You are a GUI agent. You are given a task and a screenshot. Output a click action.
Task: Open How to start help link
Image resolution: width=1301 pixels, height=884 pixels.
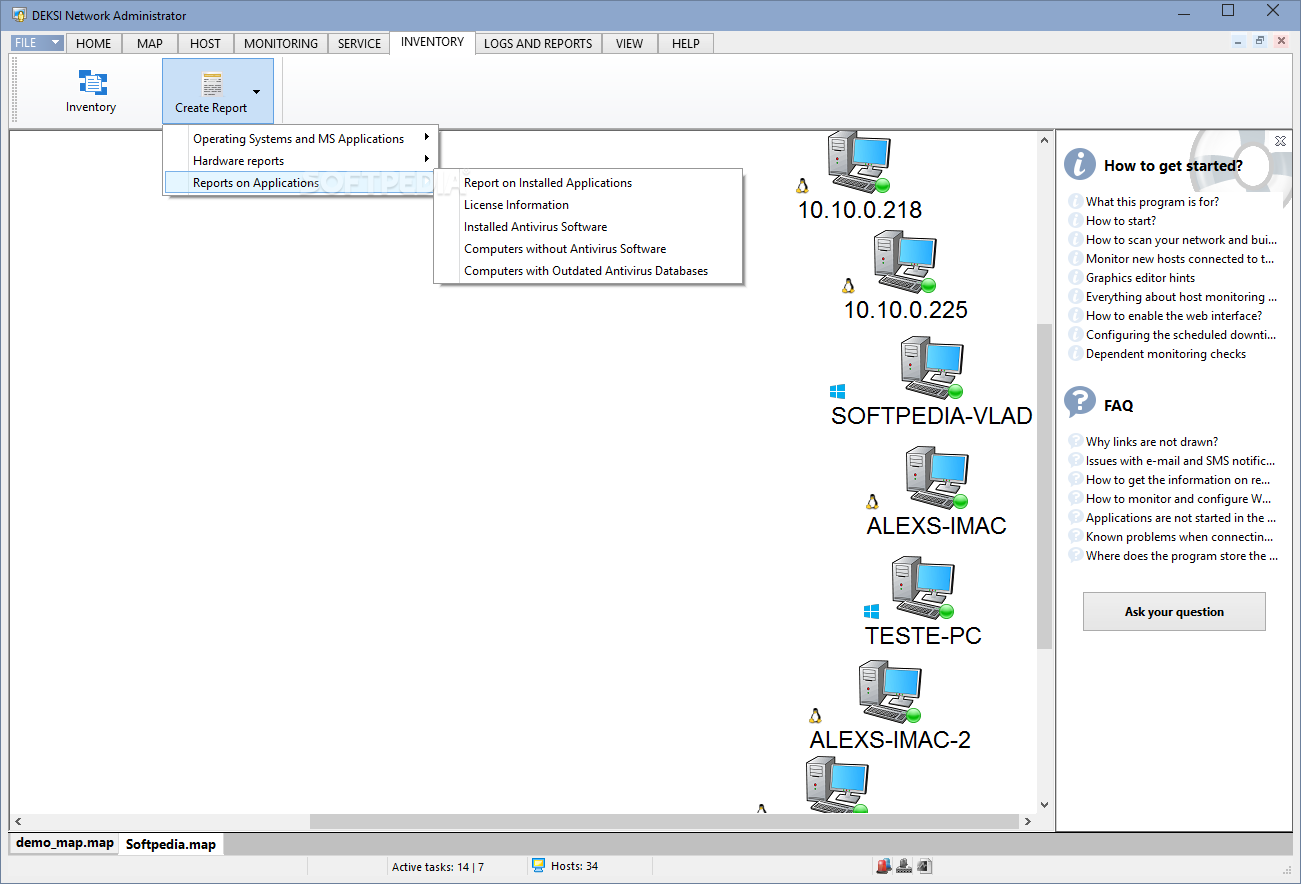tap(1121, 221)
